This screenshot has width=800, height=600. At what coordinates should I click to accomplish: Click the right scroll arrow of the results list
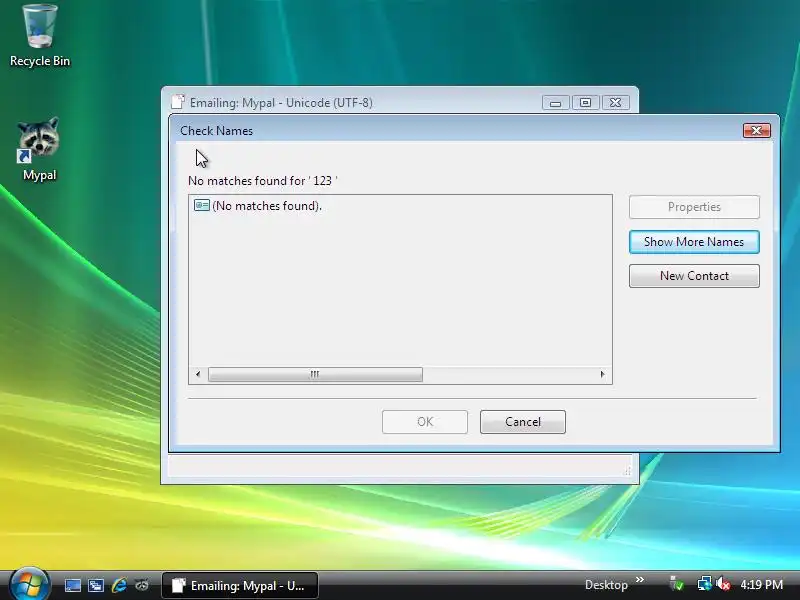[603, 374]
